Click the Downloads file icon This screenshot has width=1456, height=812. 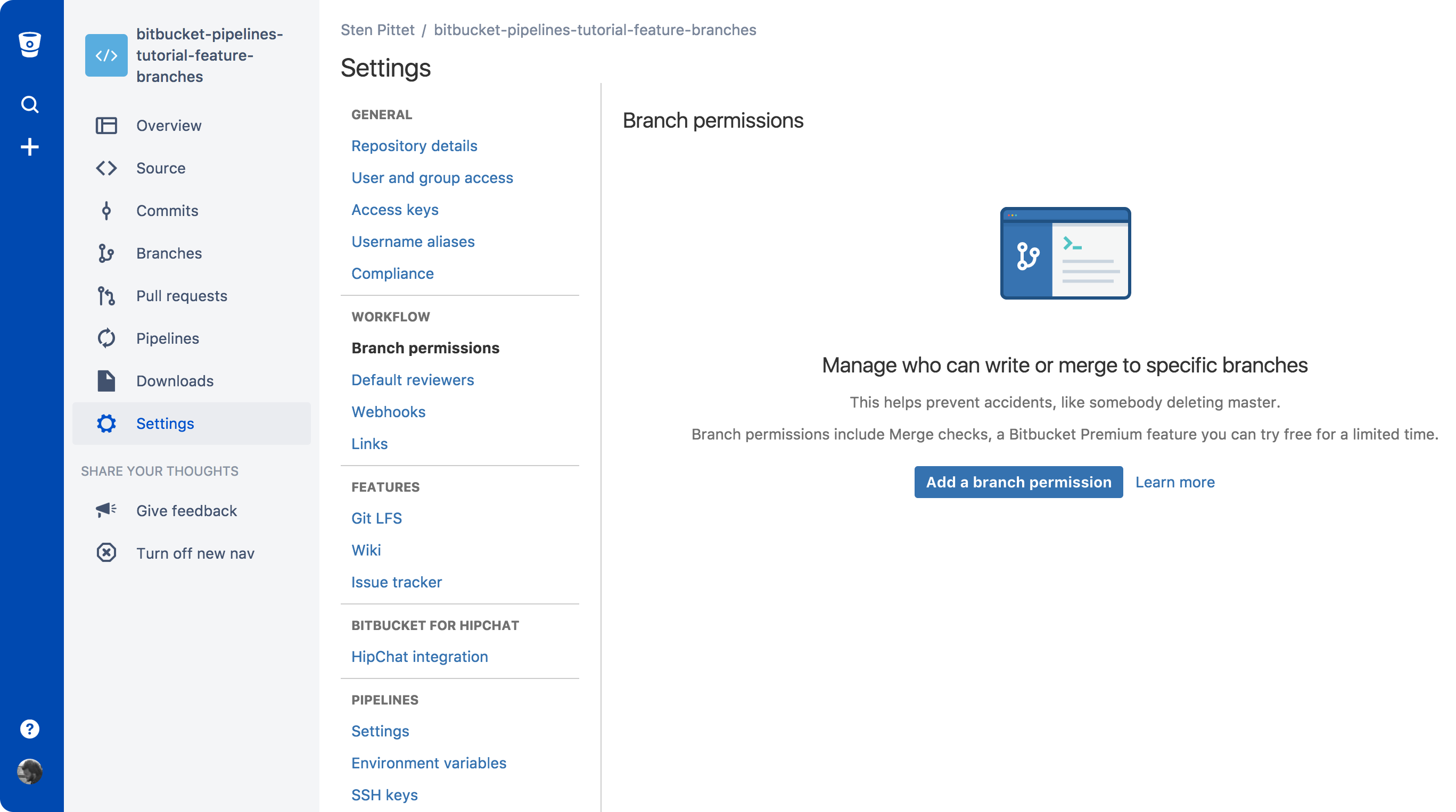point(106,381)
